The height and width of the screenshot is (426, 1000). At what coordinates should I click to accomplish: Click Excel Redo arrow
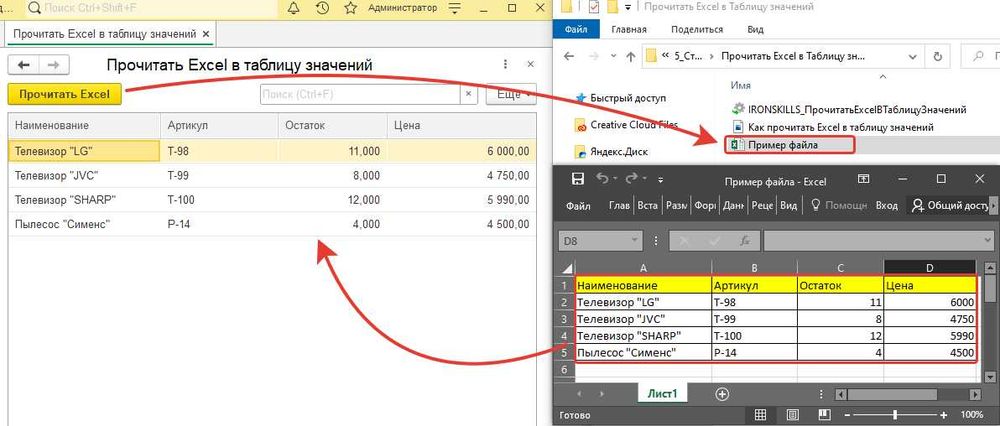tap(631, 179)
